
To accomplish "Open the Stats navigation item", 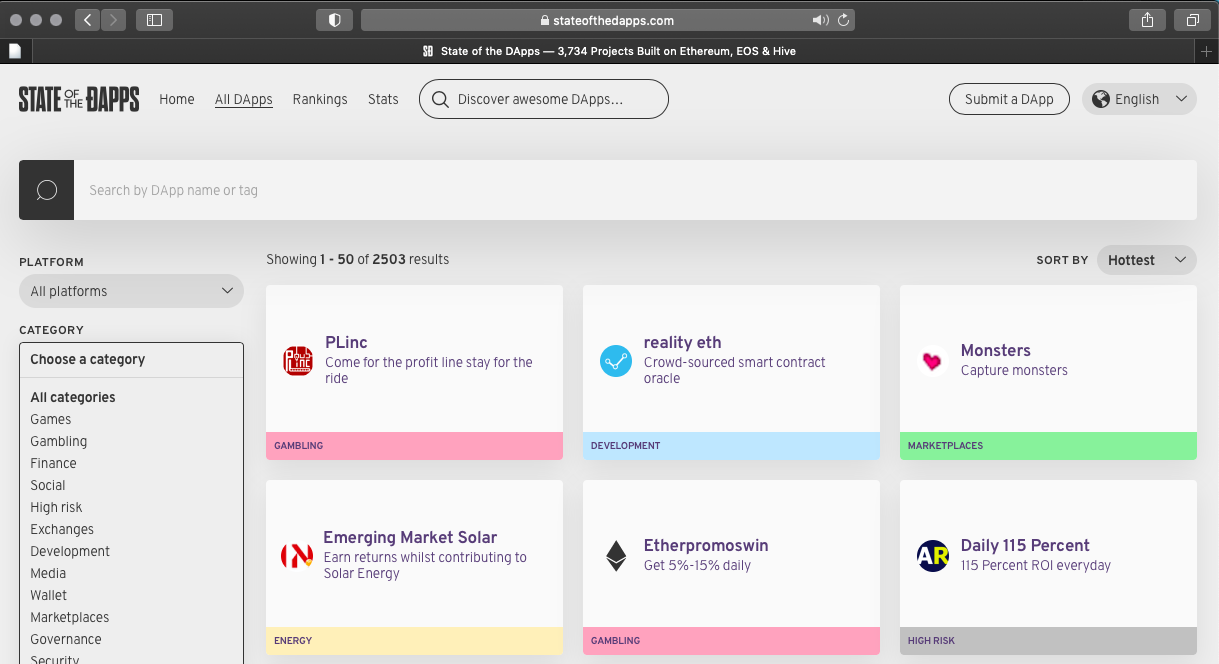I will pyautogui.click(x=383, y=99).
